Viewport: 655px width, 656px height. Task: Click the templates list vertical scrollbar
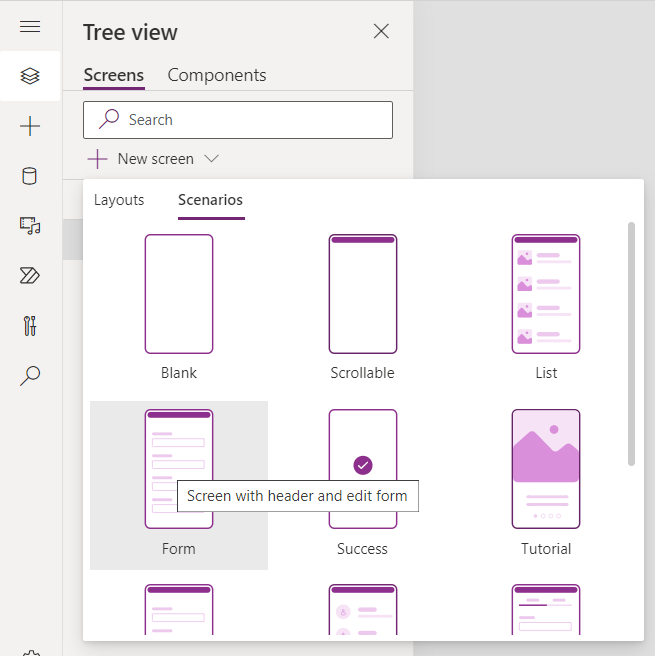tap(631, 343)
